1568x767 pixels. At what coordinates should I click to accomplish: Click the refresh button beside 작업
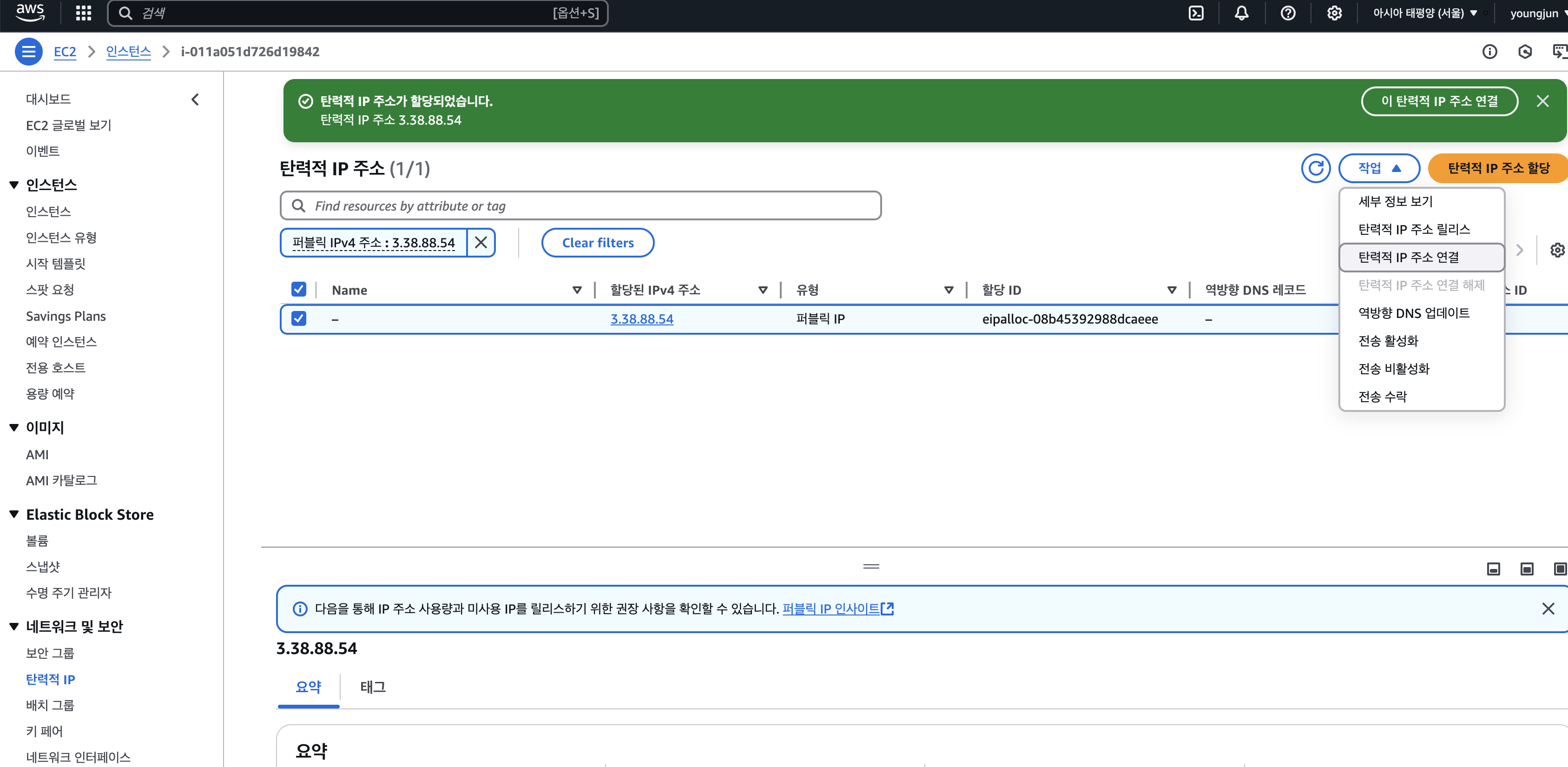[1315, 168]
